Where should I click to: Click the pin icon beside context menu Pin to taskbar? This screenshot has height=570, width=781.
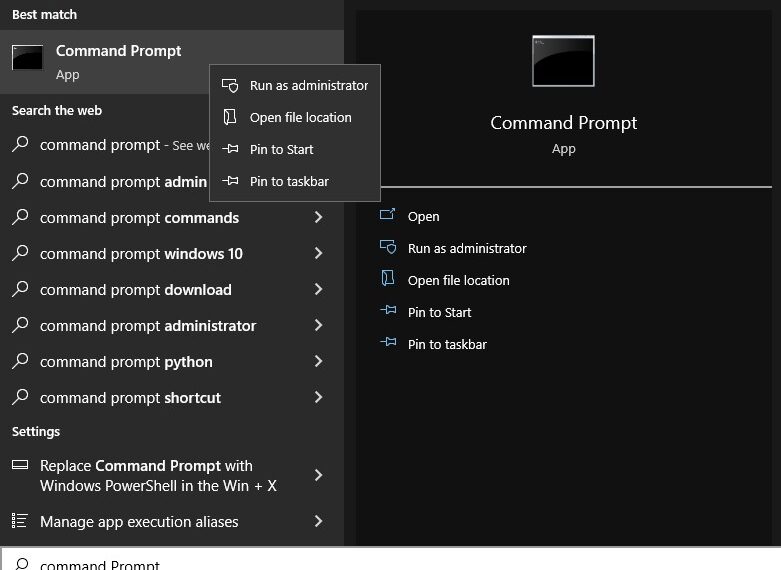coord(230,180)
